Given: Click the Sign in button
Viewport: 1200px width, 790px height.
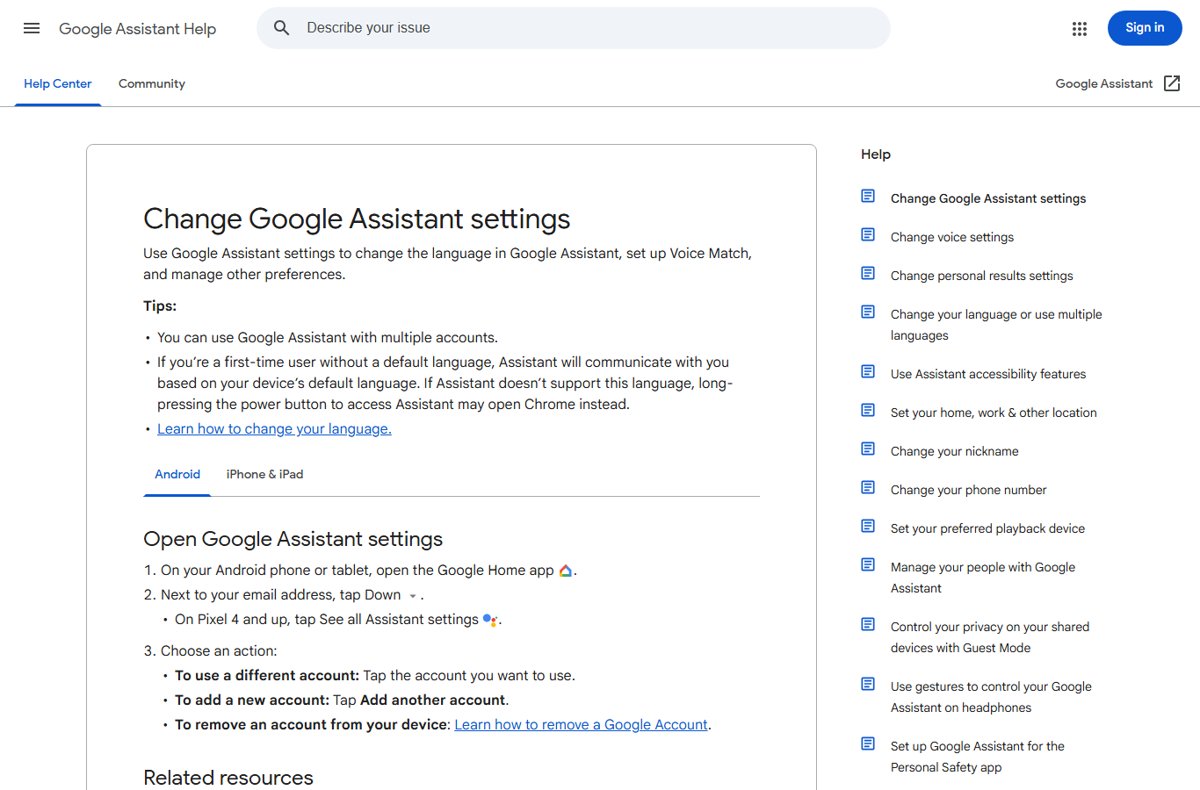Looking at the screenshot, I should [x=1145, y=28].
